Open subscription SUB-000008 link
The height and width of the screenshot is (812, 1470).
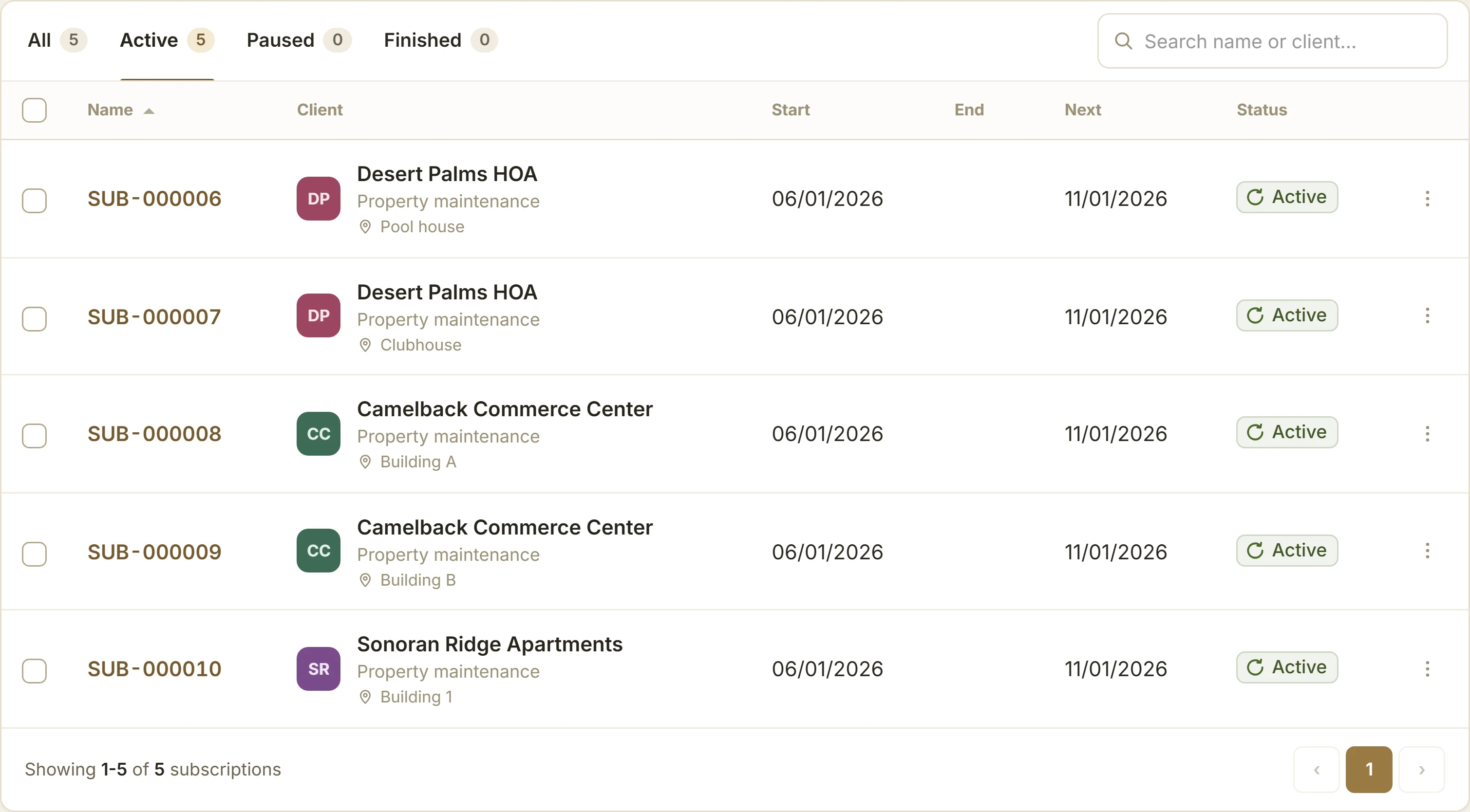154,433
